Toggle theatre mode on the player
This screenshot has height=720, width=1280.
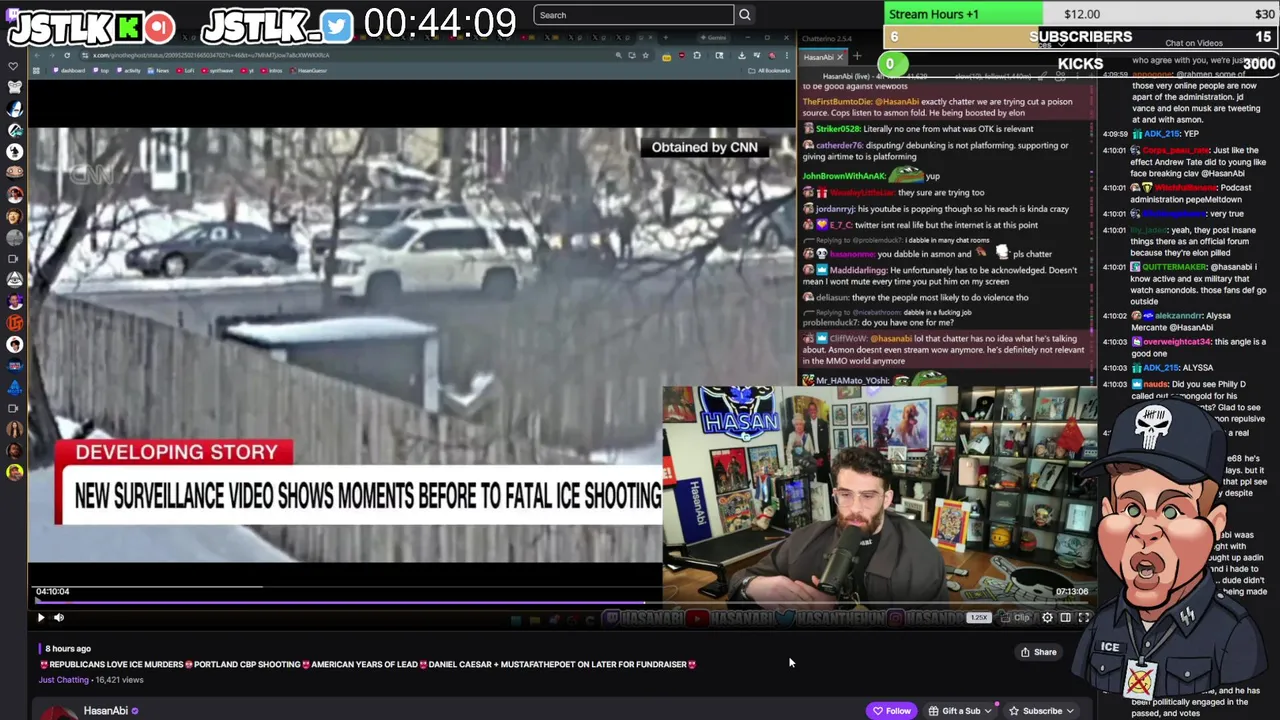coord(1065,617)
